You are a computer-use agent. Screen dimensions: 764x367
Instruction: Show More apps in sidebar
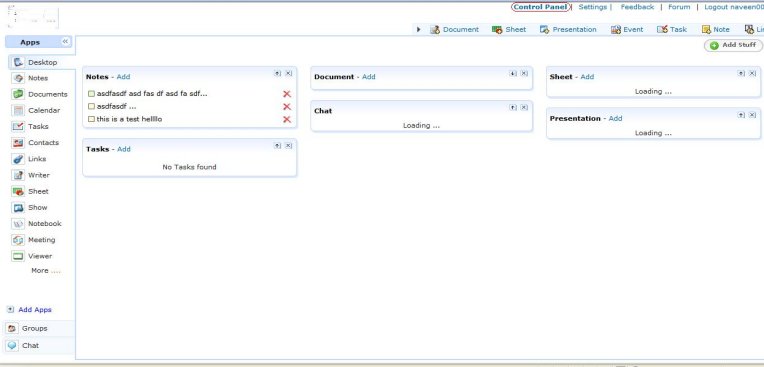coord(46,270)
